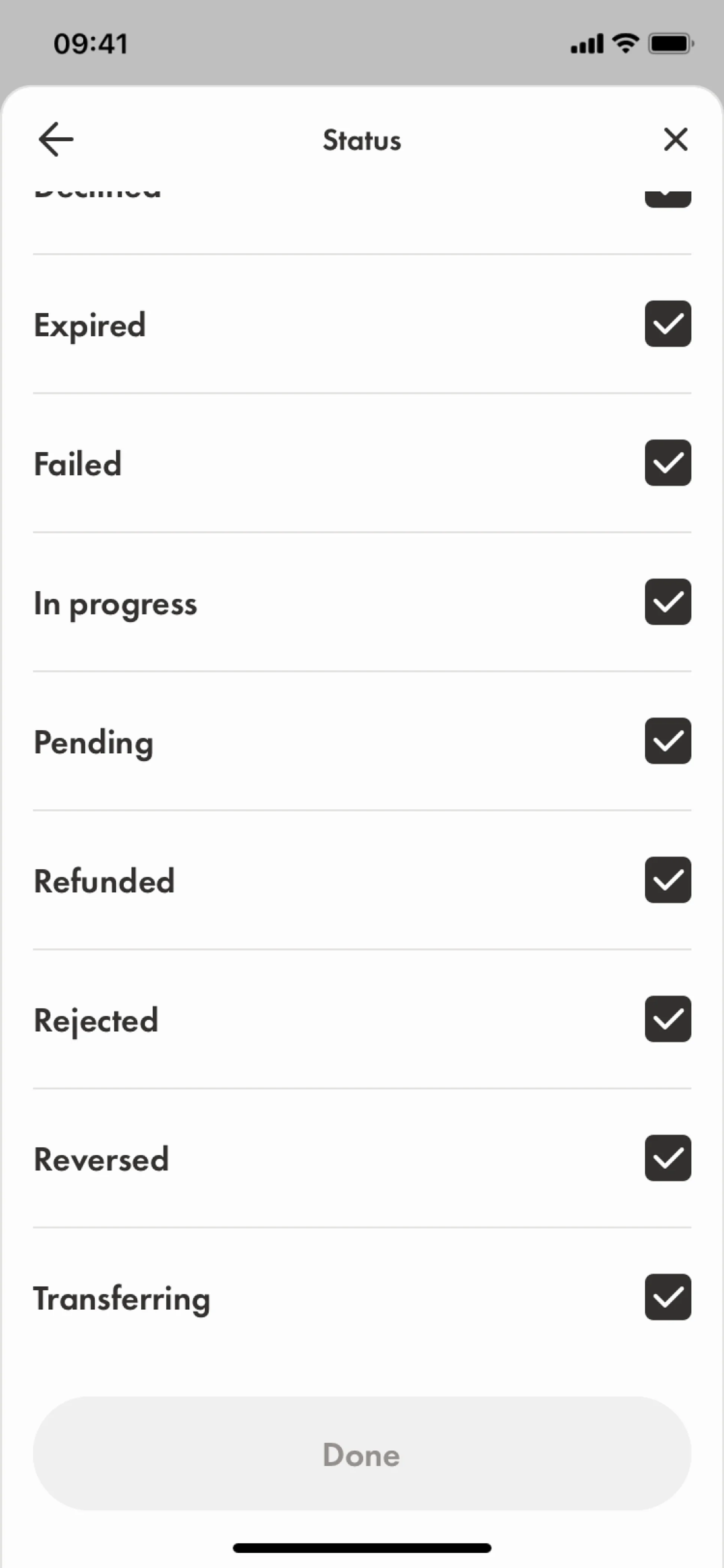Select the Refunded row label

tap(104, 882)
